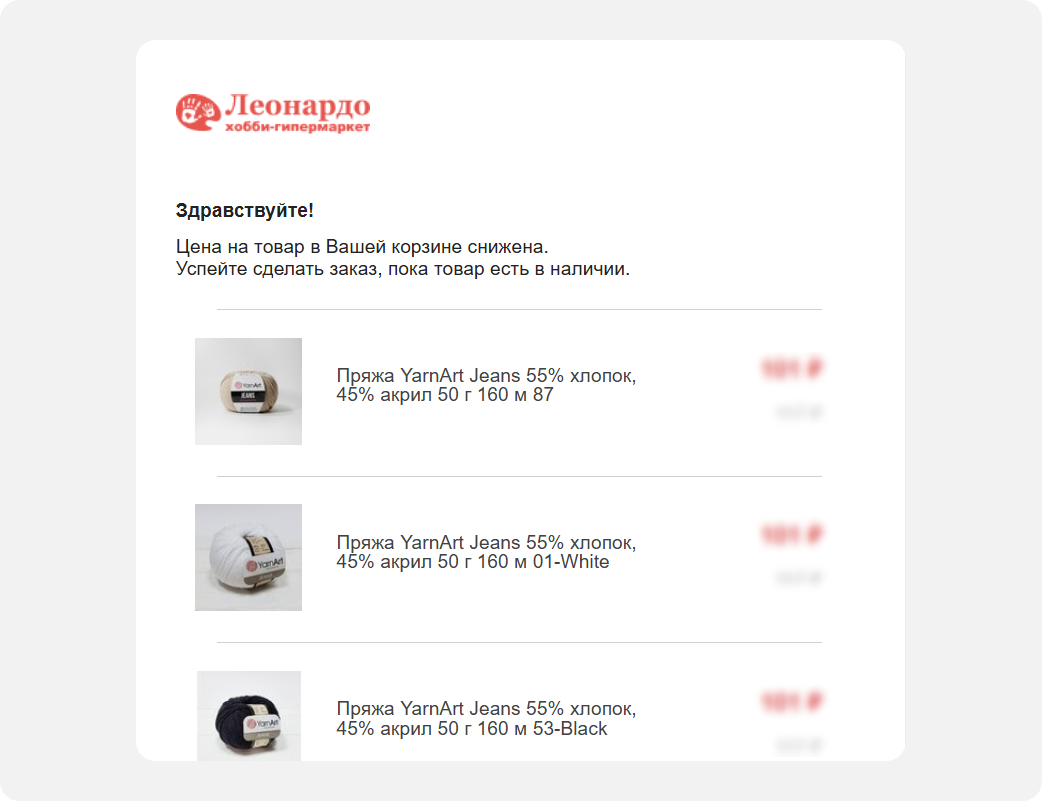Image resolution: width=1042 pixels, height=801 pixels.
Task: Click the Здравствуйте! greeting heading
Action: 245,211
